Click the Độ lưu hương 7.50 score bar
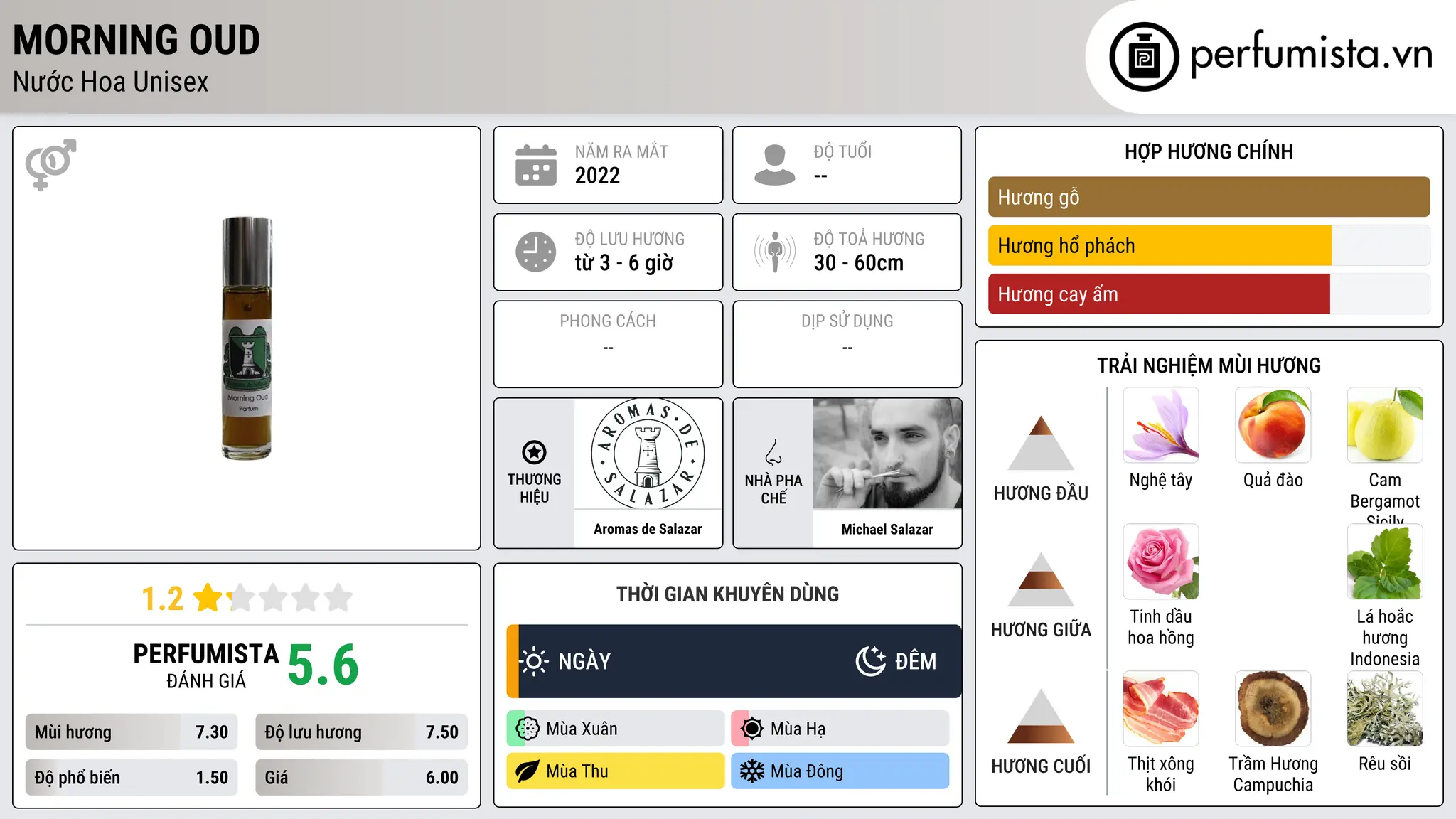The width and height of the screenshot is (1456, 819). point(361,732)
